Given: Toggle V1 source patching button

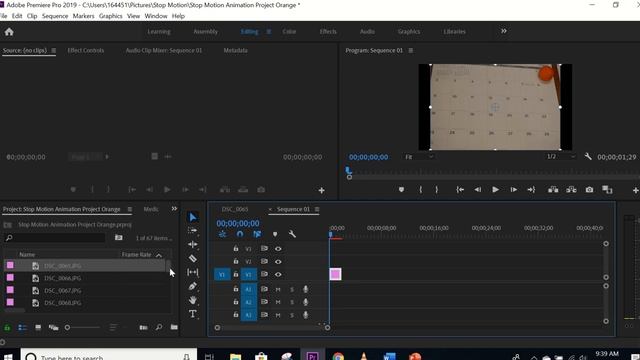Looking at the screenshot, I should 222,274.
